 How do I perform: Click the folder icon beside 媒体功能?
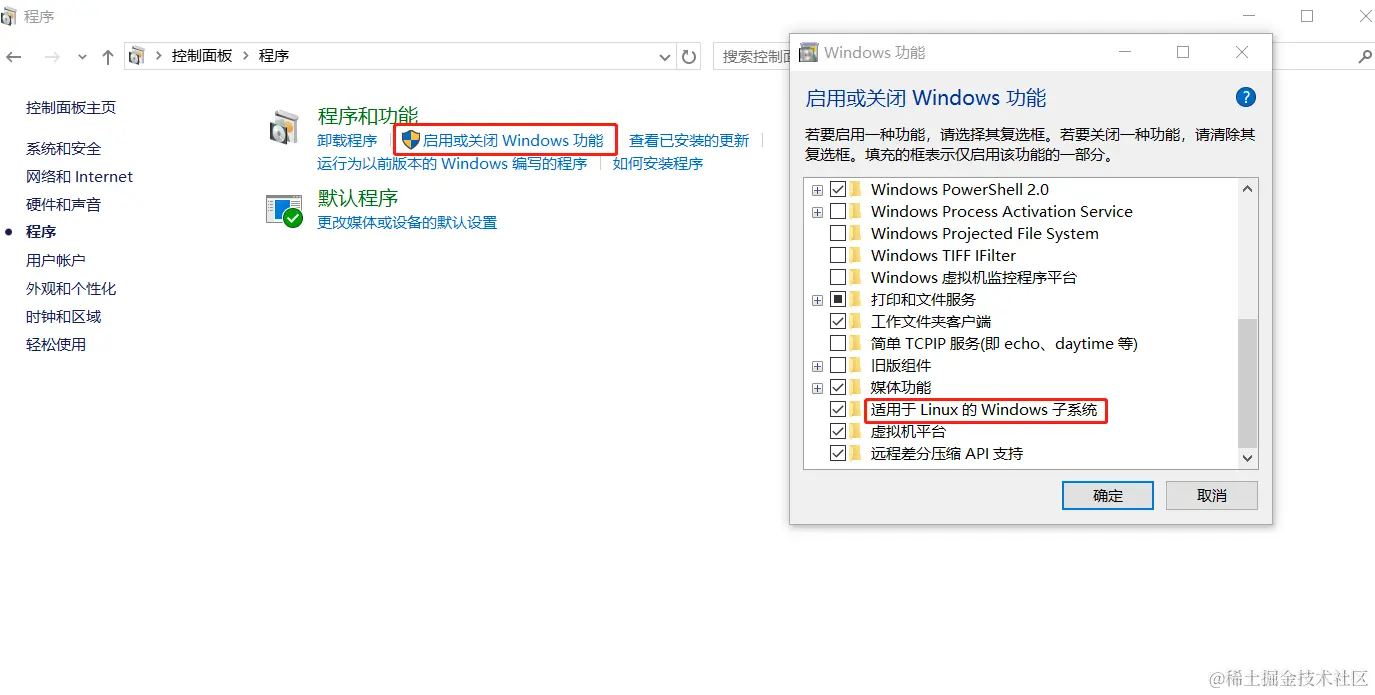(856, 387)
